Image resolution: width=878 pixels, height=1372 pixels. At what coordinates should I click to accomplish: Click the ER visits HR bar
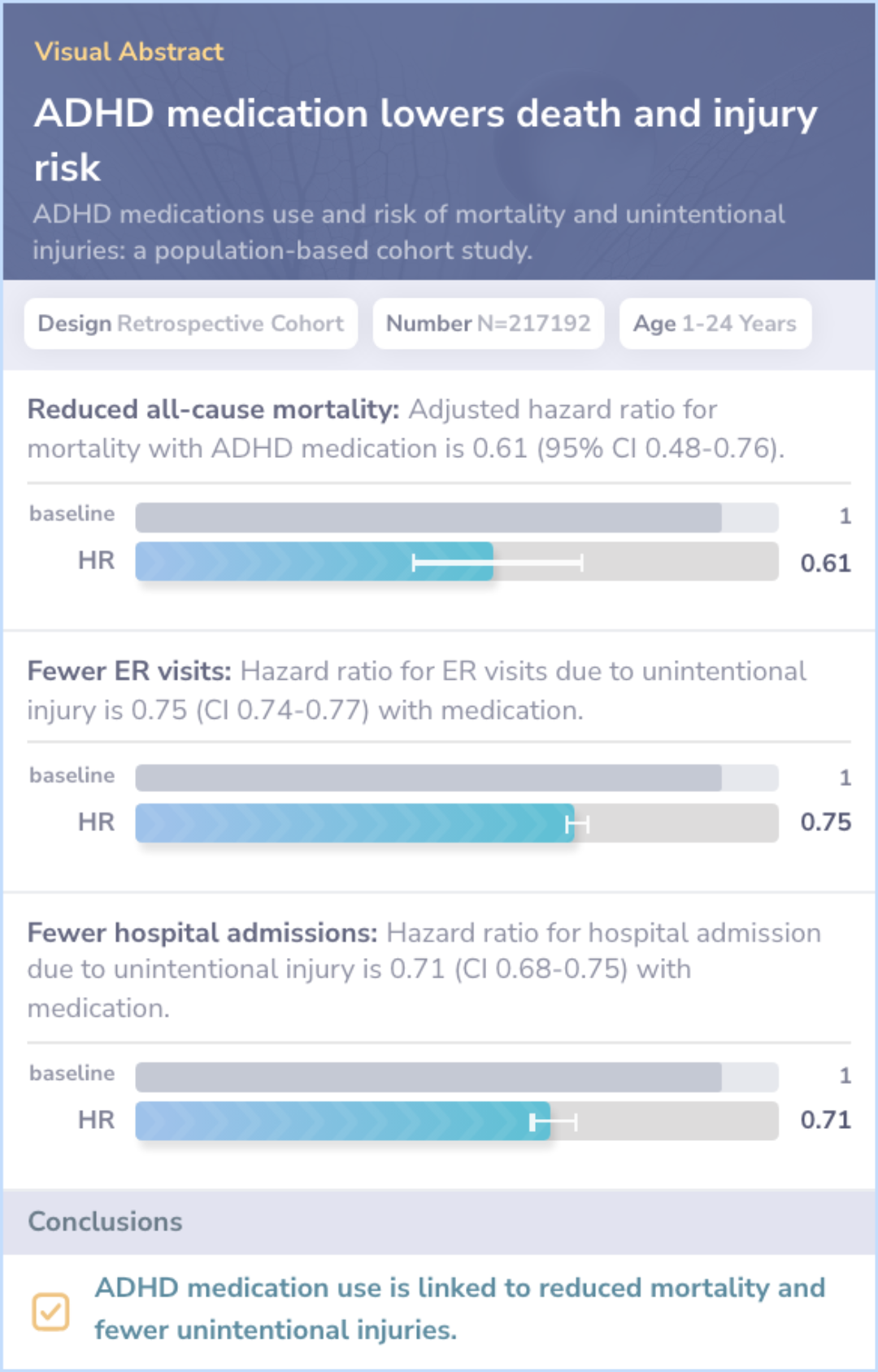[354, 823]
